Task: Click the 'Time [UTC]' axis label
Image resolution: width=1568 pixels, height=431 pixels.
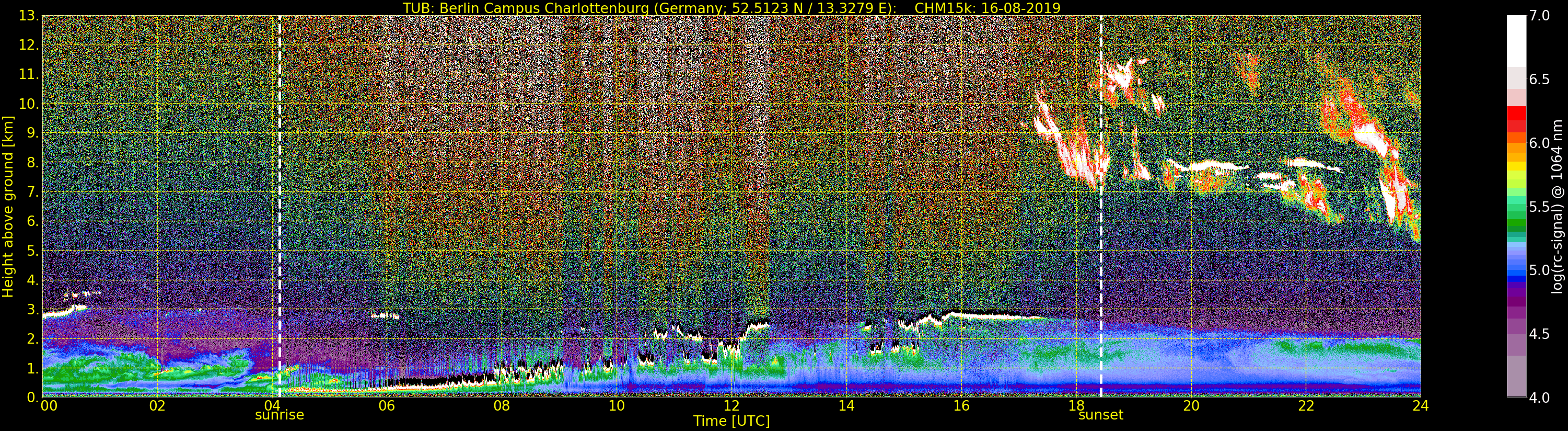Action: click(731, 421)
